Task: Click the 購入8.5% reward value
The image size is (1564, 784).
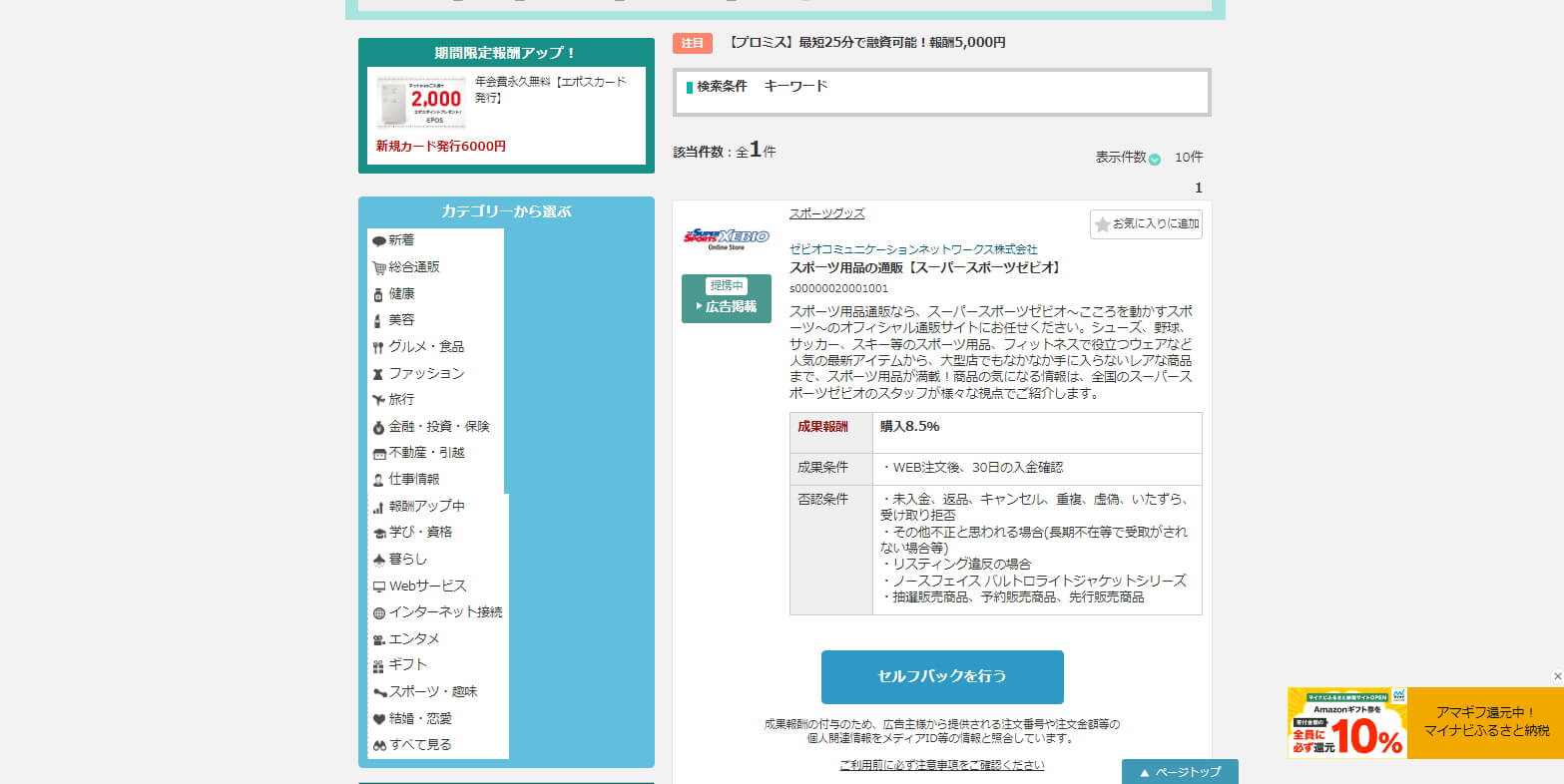Action: [909, 427]
